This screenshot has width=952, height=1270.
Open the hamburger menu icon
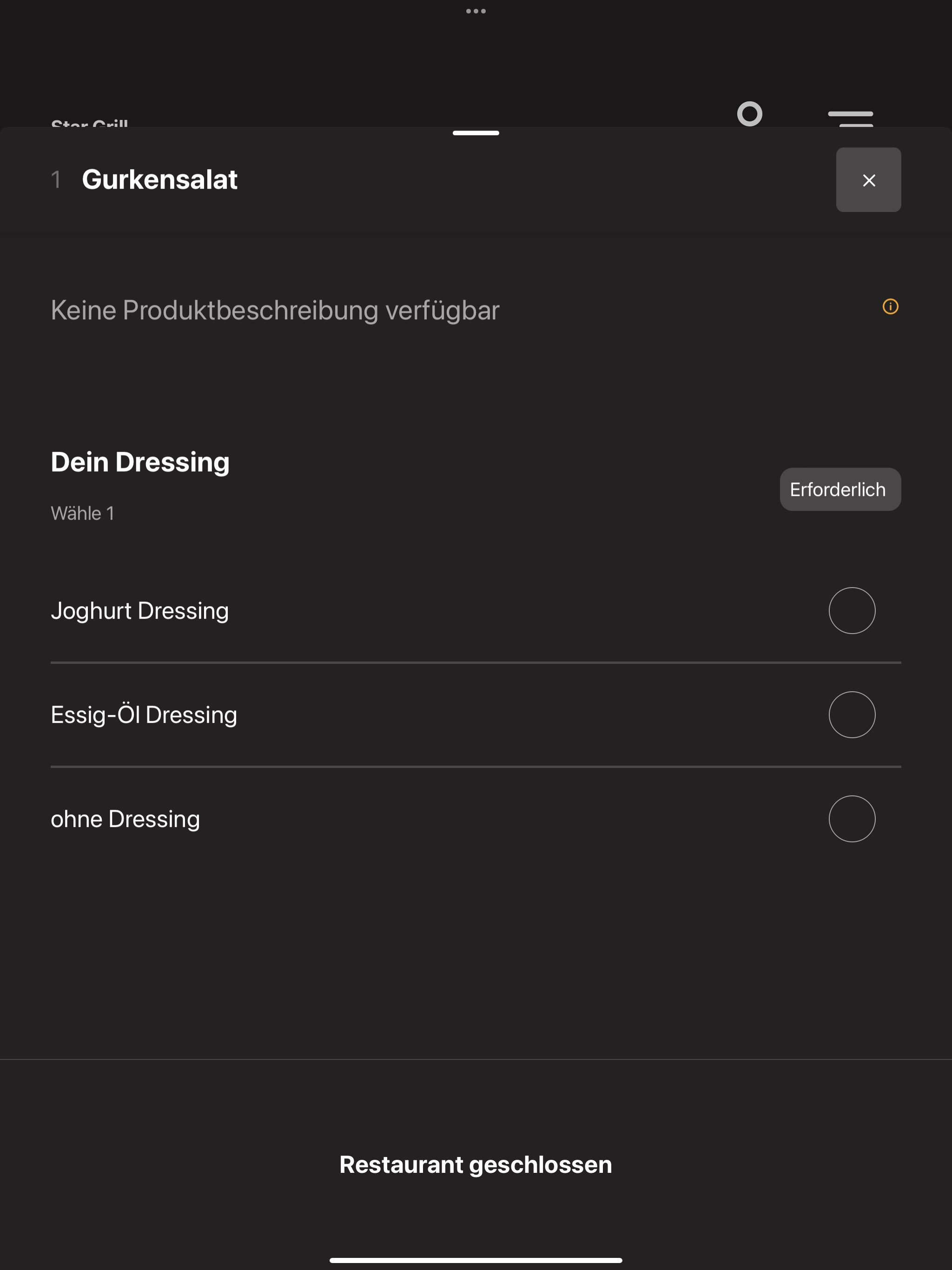(x=850, y=118)
